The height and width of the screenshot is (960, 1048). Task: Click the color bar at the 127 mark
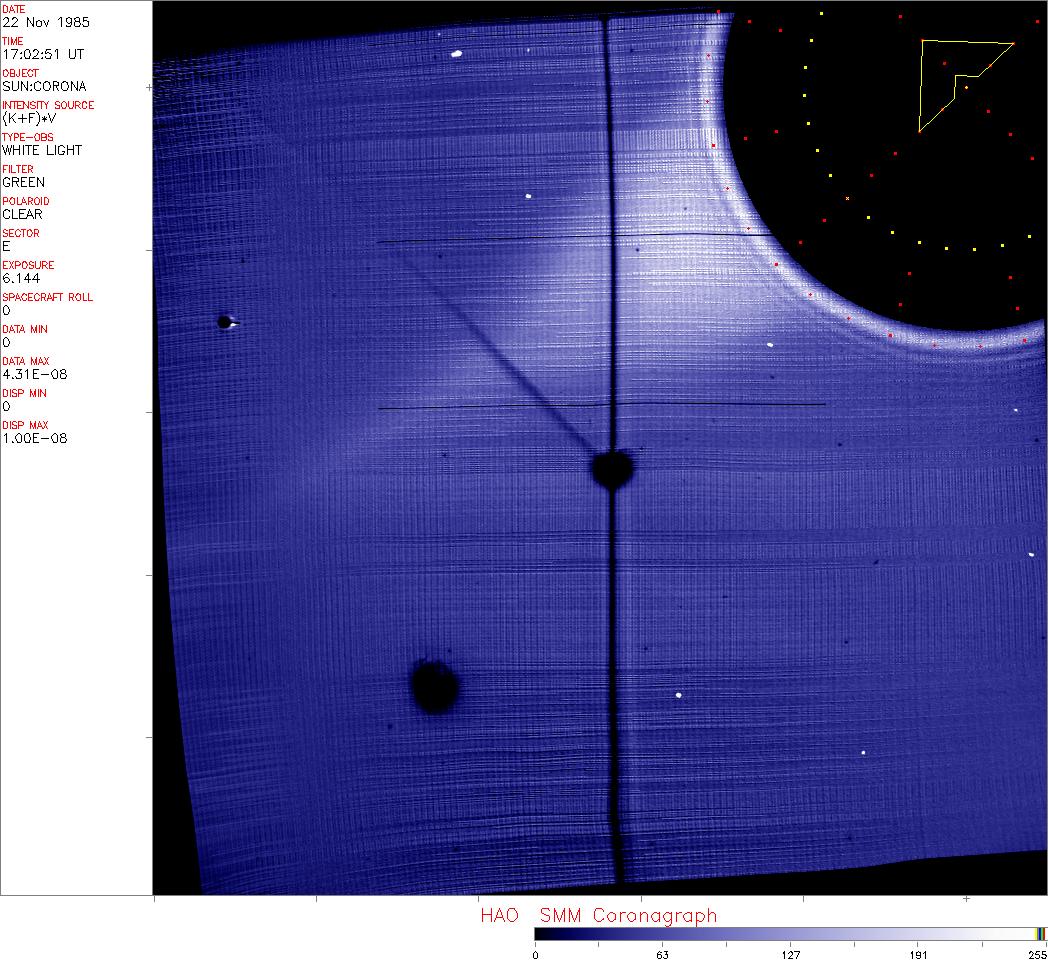pos(790,934)
